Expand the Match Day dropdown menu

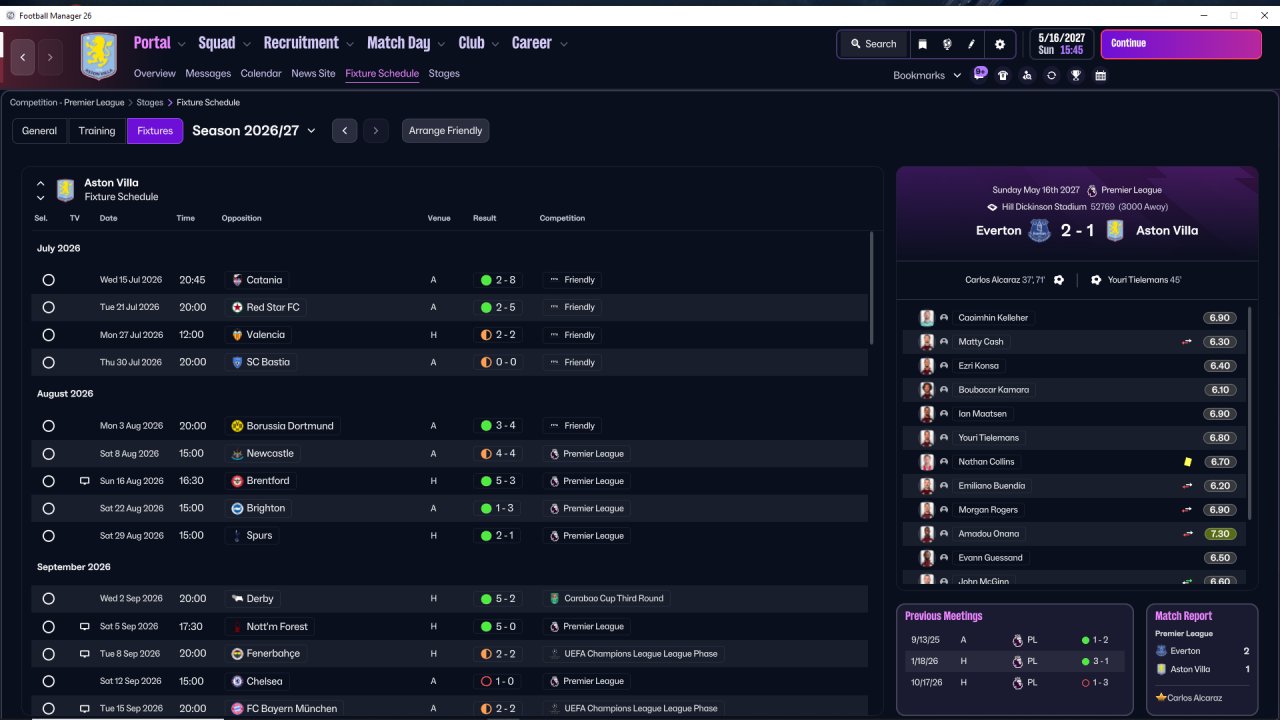(406, 43)
